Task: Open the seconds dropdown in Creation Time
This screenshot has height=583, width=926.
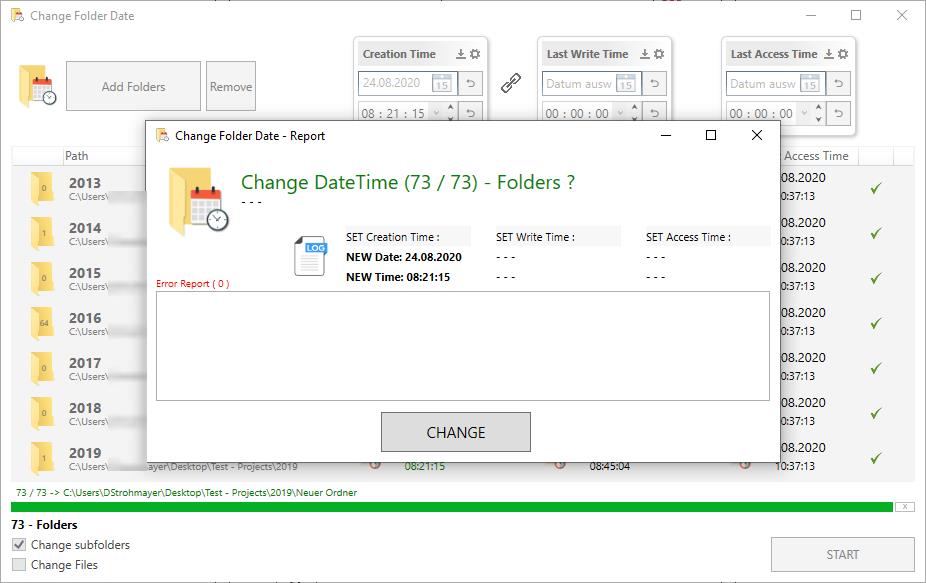Action: tap(434, 112)
